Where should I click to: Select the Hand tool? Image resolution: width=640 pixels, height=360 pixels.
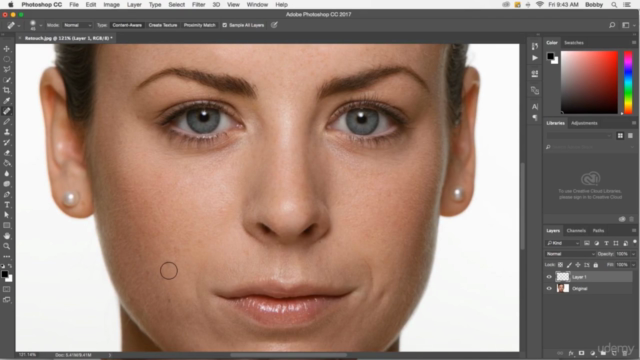click(7, 236)
